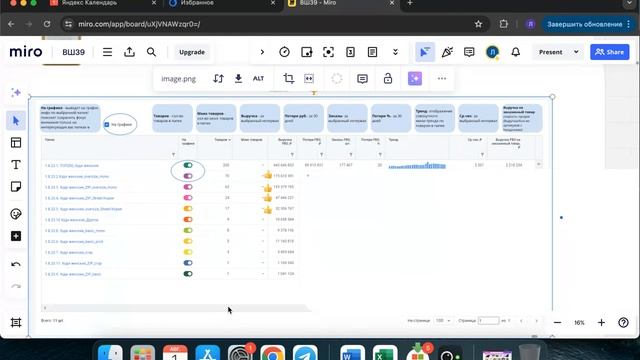Click the user avatar in Miro header
This screenshot has width=640, height=360.
tap(493, 52)
